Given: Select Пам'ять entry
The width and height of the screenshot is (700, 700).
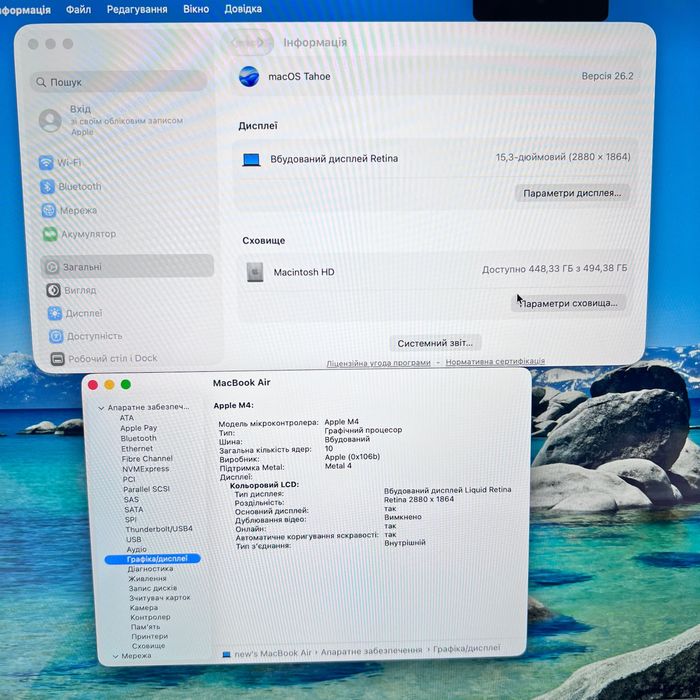Looking at the screenshot, I should [x=146, y=627].
